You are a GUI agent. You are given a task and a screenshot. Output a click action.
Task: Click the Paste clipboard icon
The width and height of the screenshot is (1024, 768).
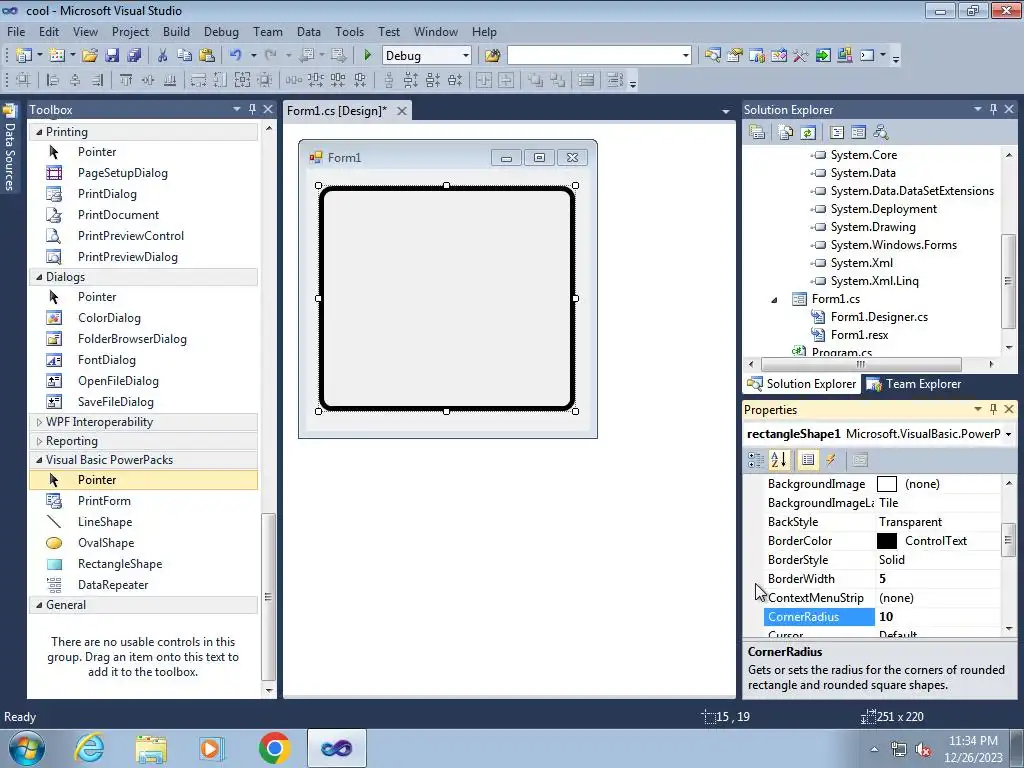click(207, 56)
